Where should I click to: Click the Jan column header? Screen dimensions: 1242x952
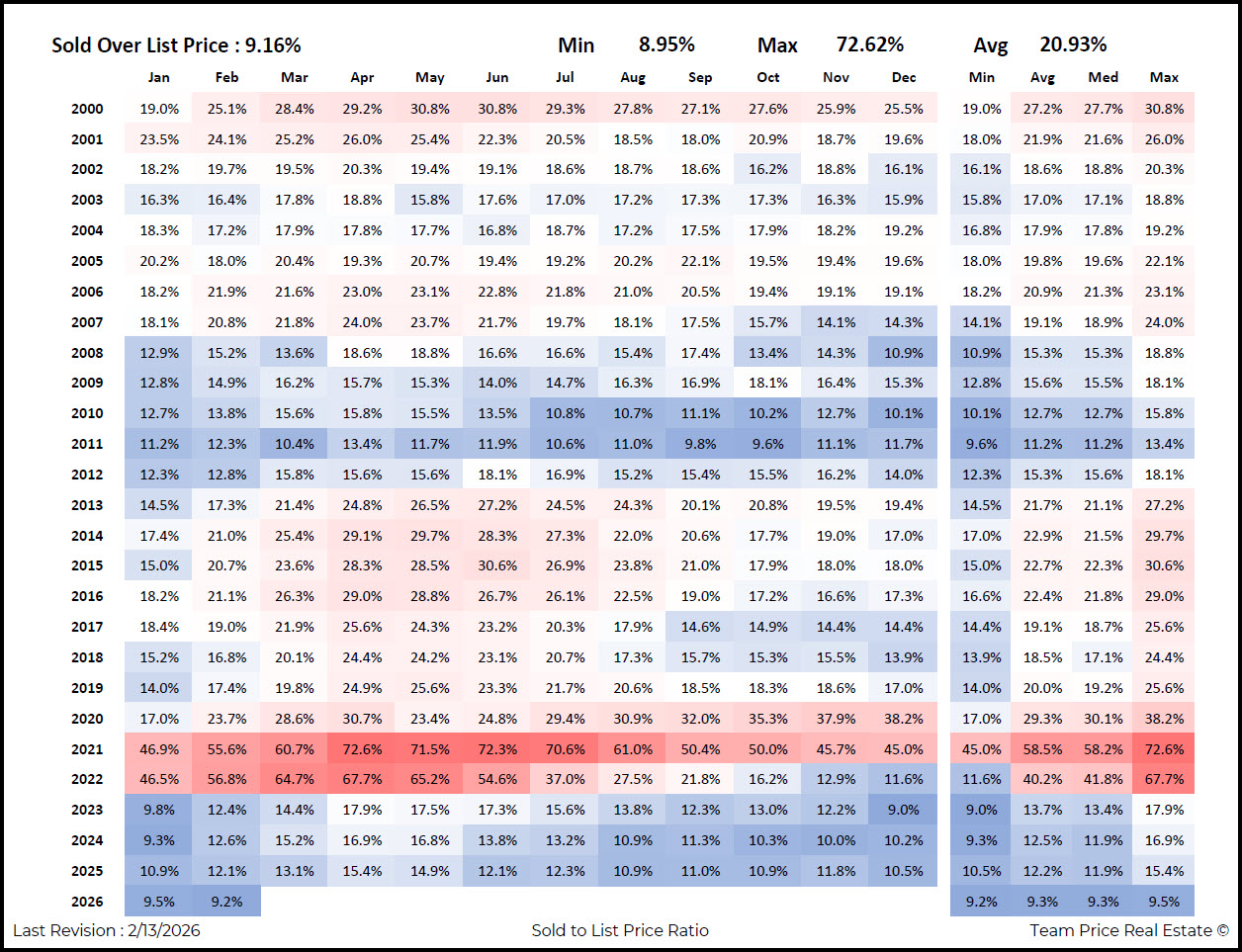(x=158, y=77)
